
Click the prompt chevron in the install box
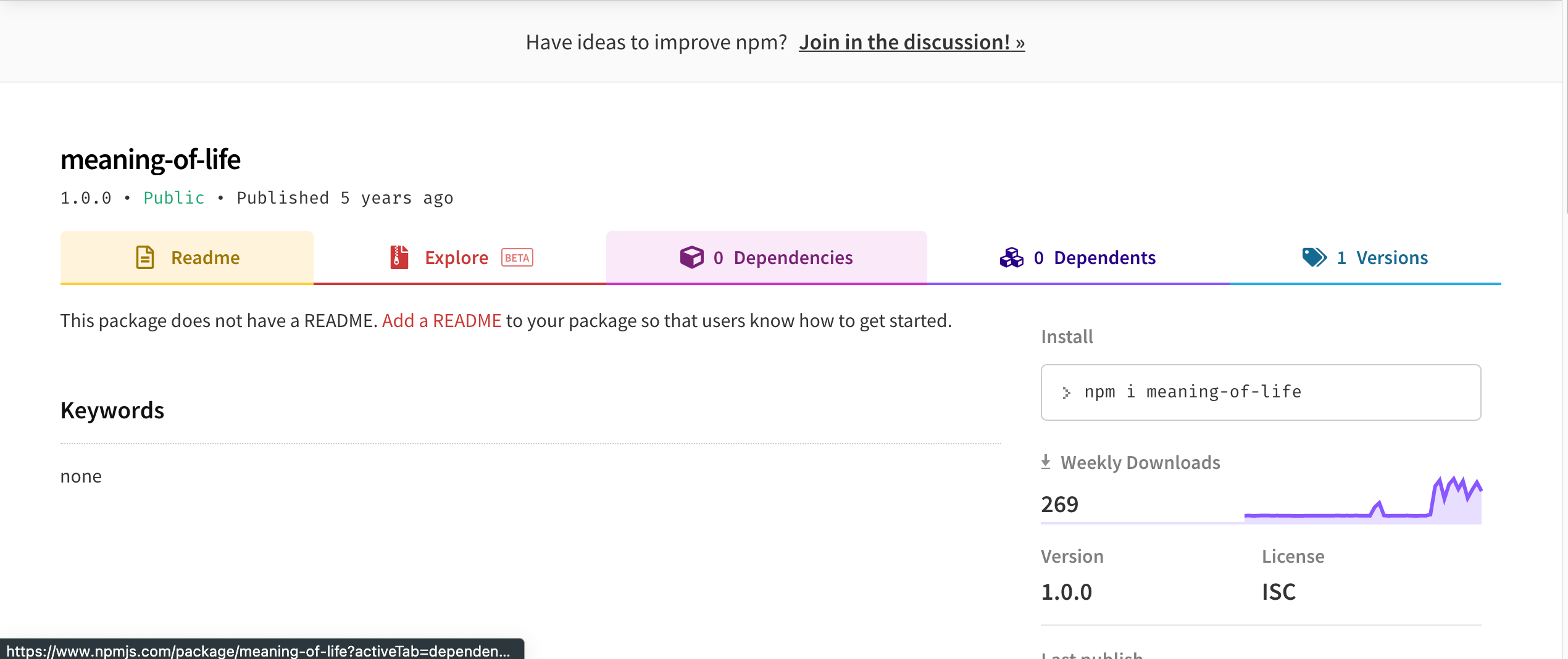(1066, 392)
